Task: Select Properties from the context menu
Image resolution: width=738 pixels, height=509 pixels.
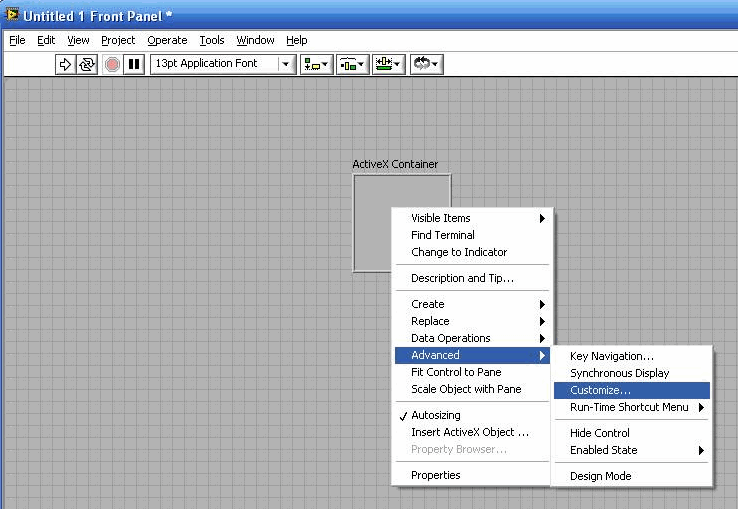Action: [x=435, y=475]
